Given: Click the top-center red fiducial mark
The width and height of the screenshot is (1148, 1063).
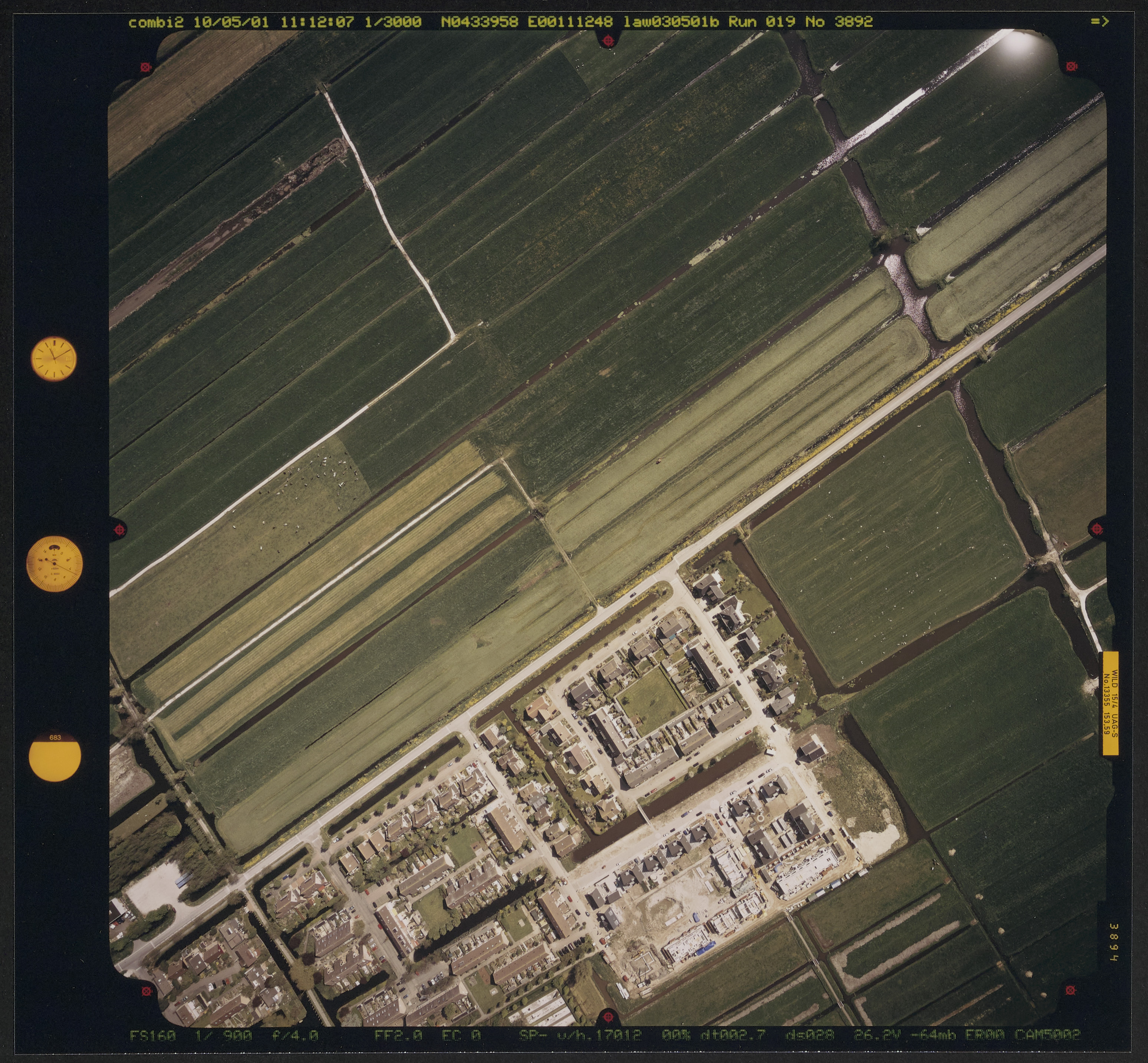Looking at the screenshot, I should tap(608, 41).
